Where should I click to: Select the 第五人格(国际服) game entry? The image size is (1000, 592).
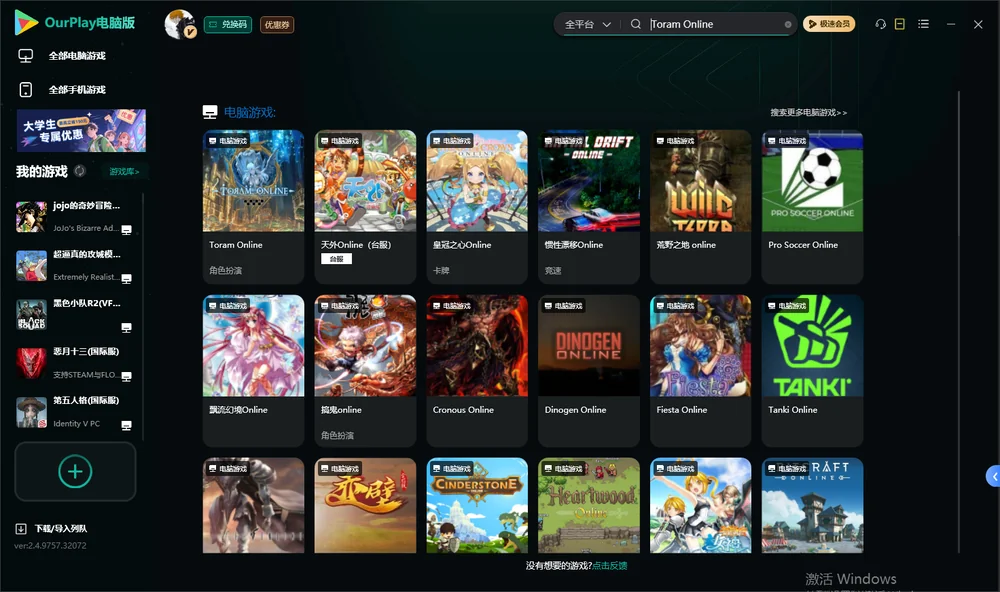pos(75,412)
